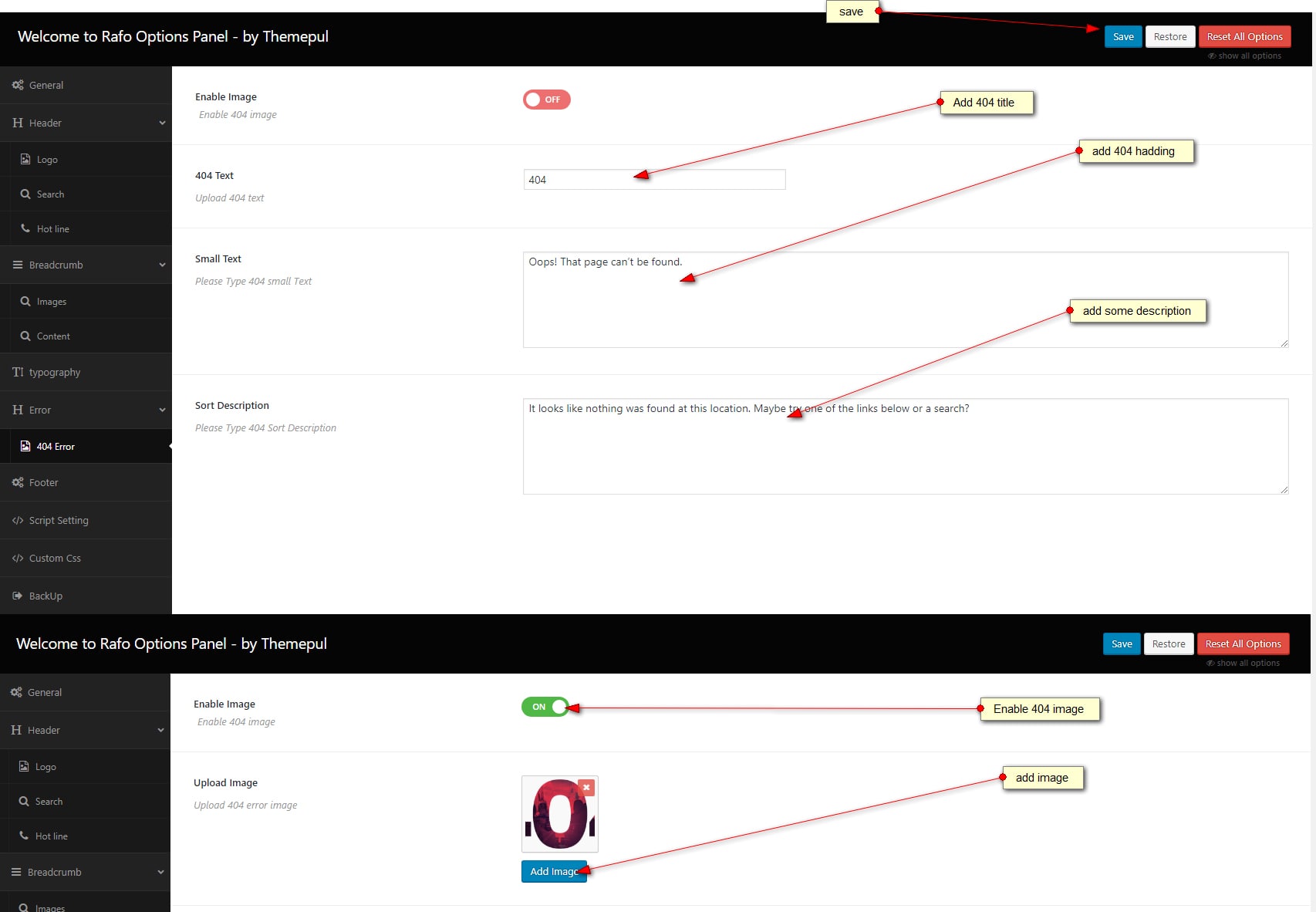The height and width of the screenshot is (912, 1316).
Task: Open the 404 Error settings page
Action: point(86,446)
